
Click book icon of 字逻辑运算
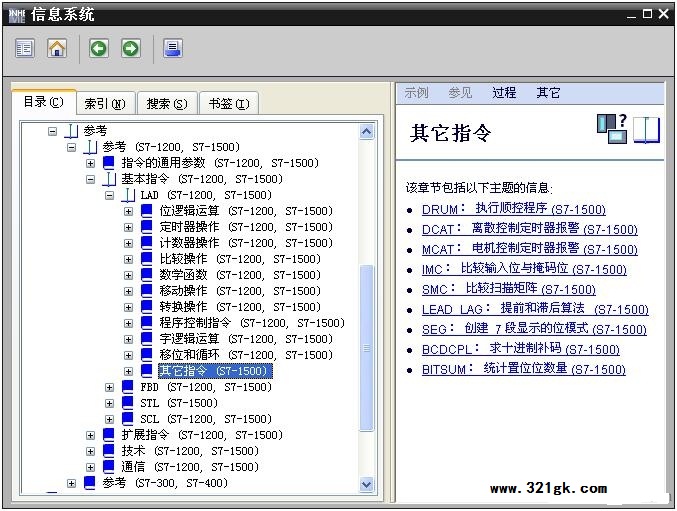tap(147, 338)
